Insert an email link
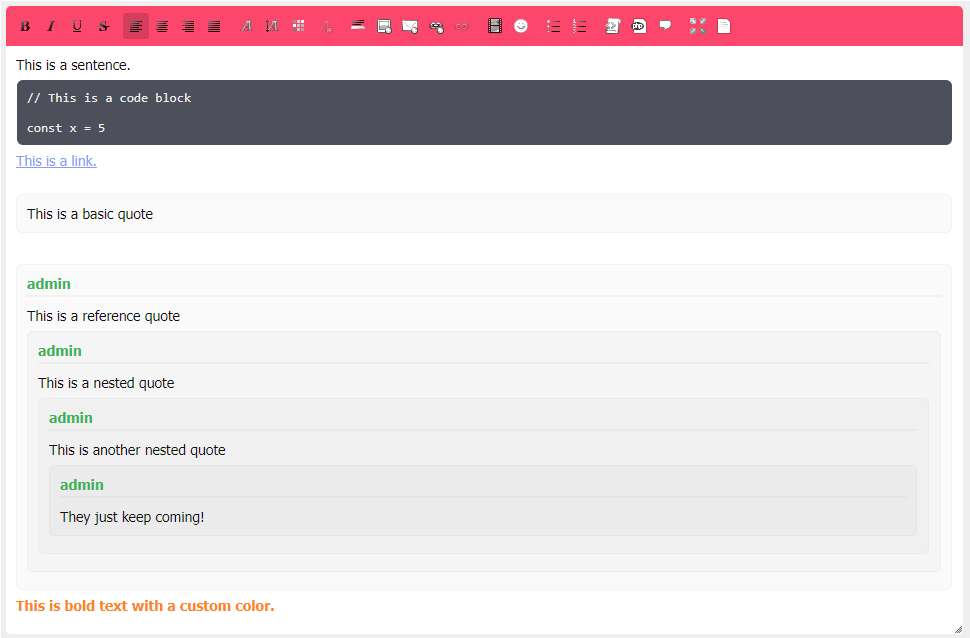This screenshot has width=970, height=638. pyautogui.click(x=410, y=26)
